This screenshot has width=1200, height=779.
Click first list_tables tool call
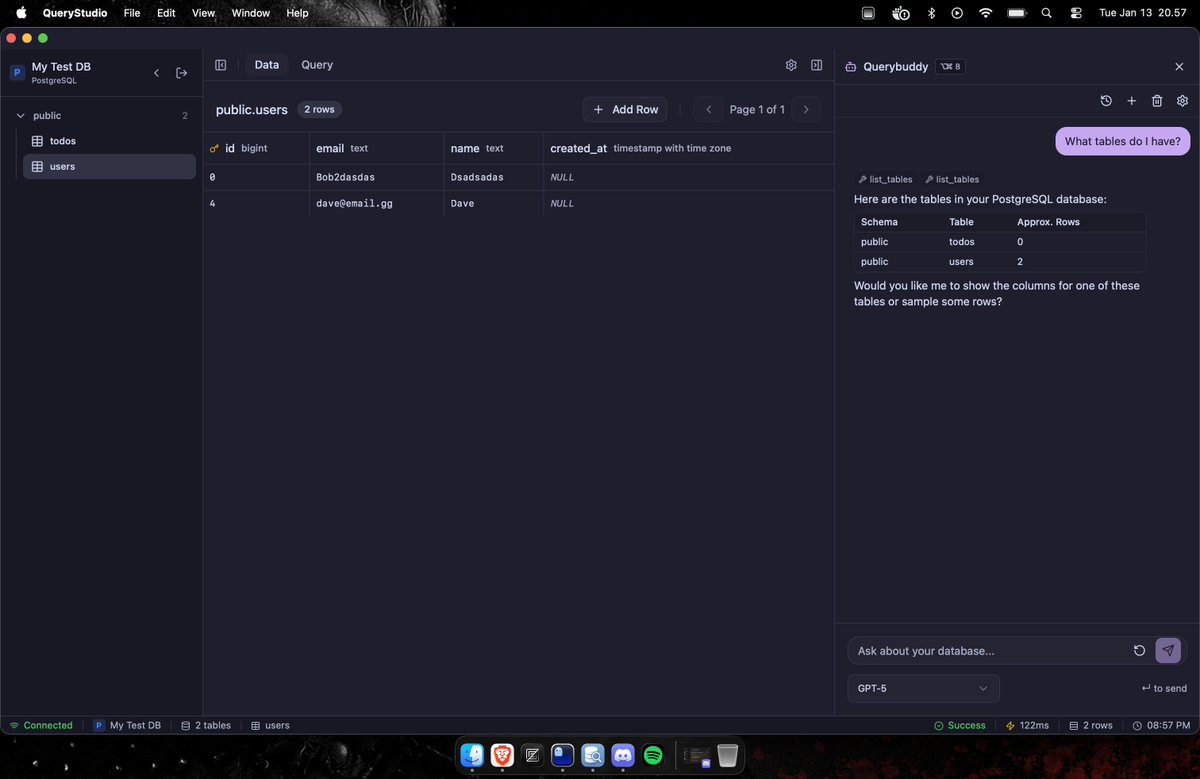click(x=886, y=179)
